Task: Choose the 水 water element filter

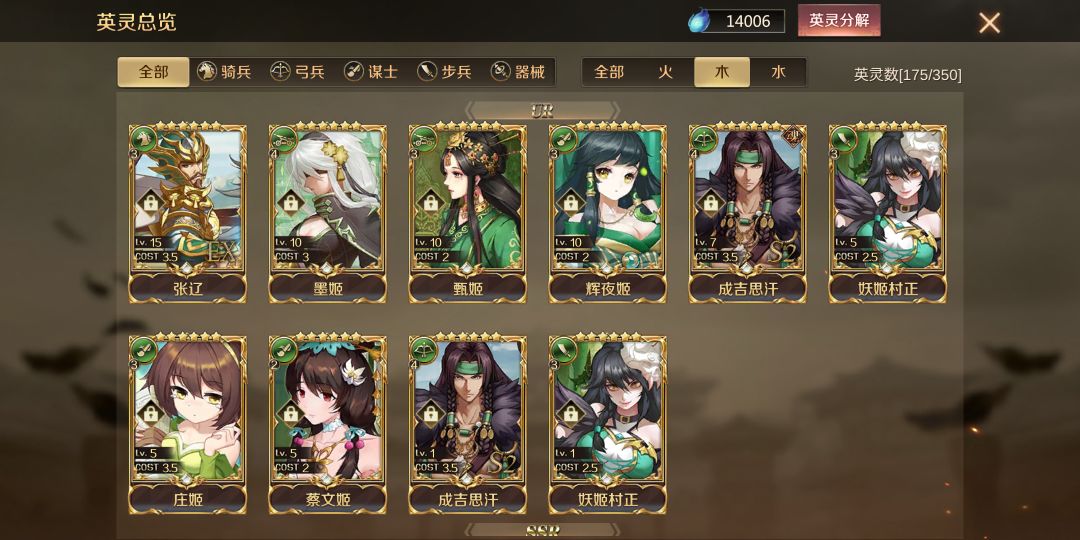Action: tap(778, 72)
